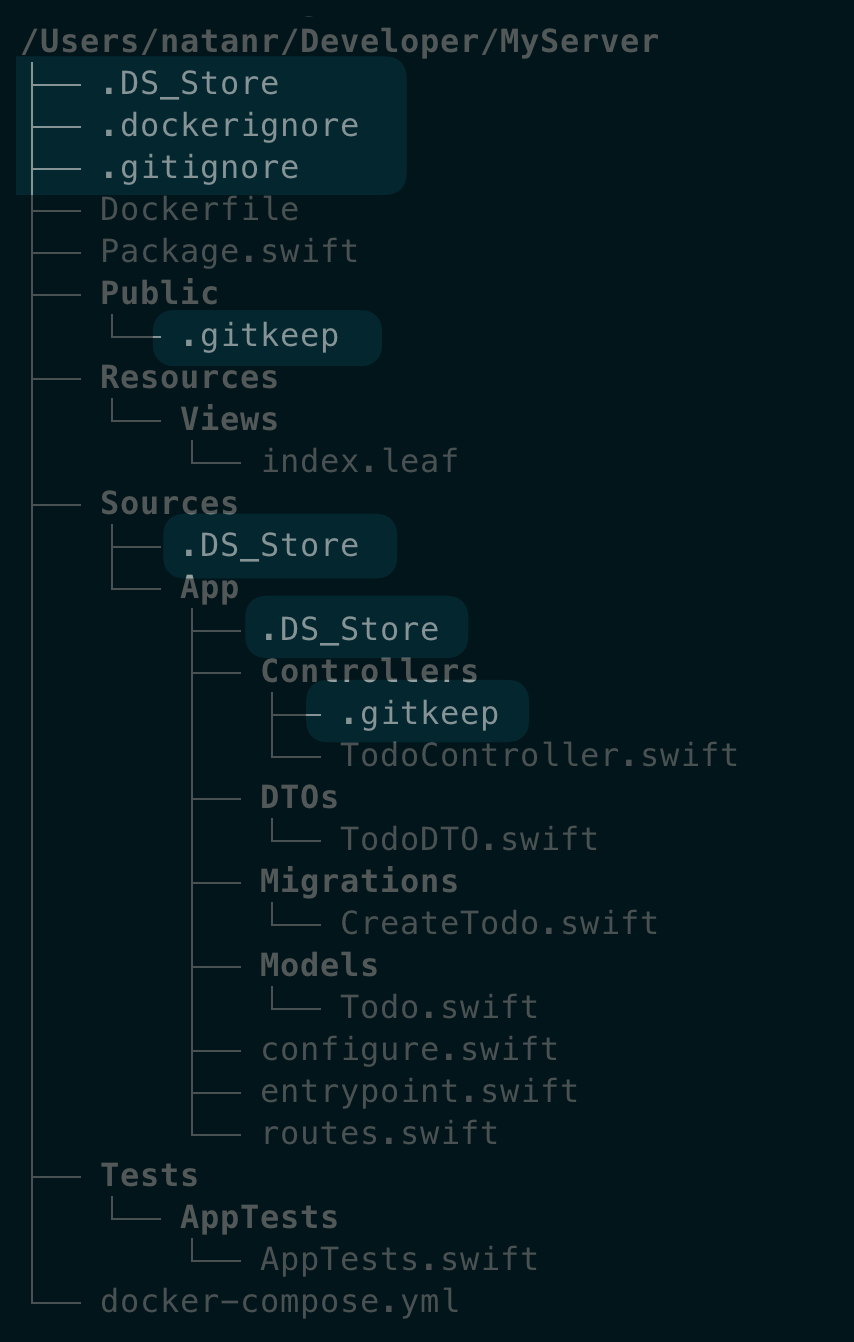Viewport: 854px width, 1342px height.
Task: Select routes.swift in the App folder
Action: (x=379, y=1134)
